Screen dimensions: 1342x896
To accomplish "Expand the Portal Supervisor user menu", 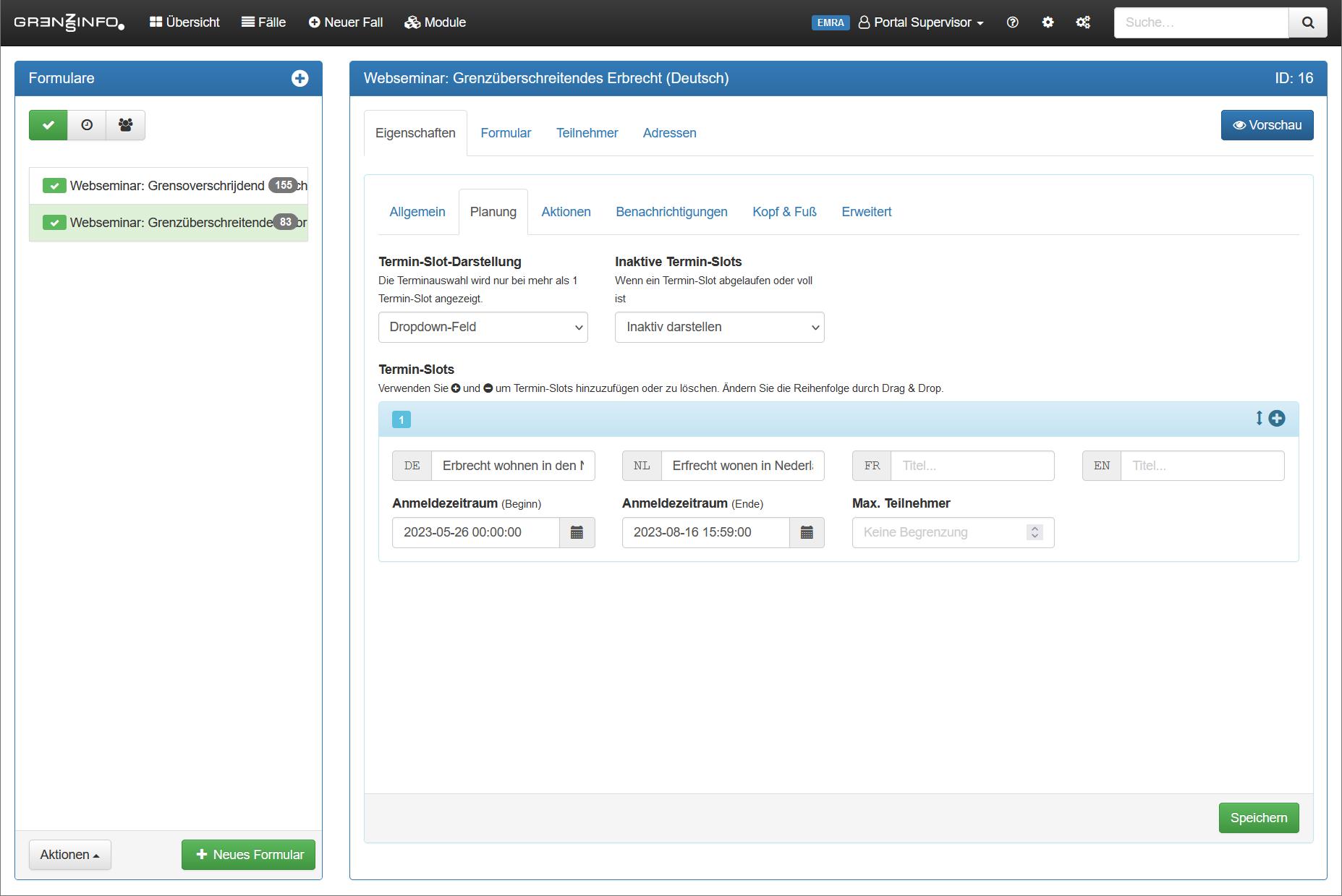I will coord(921,22).
